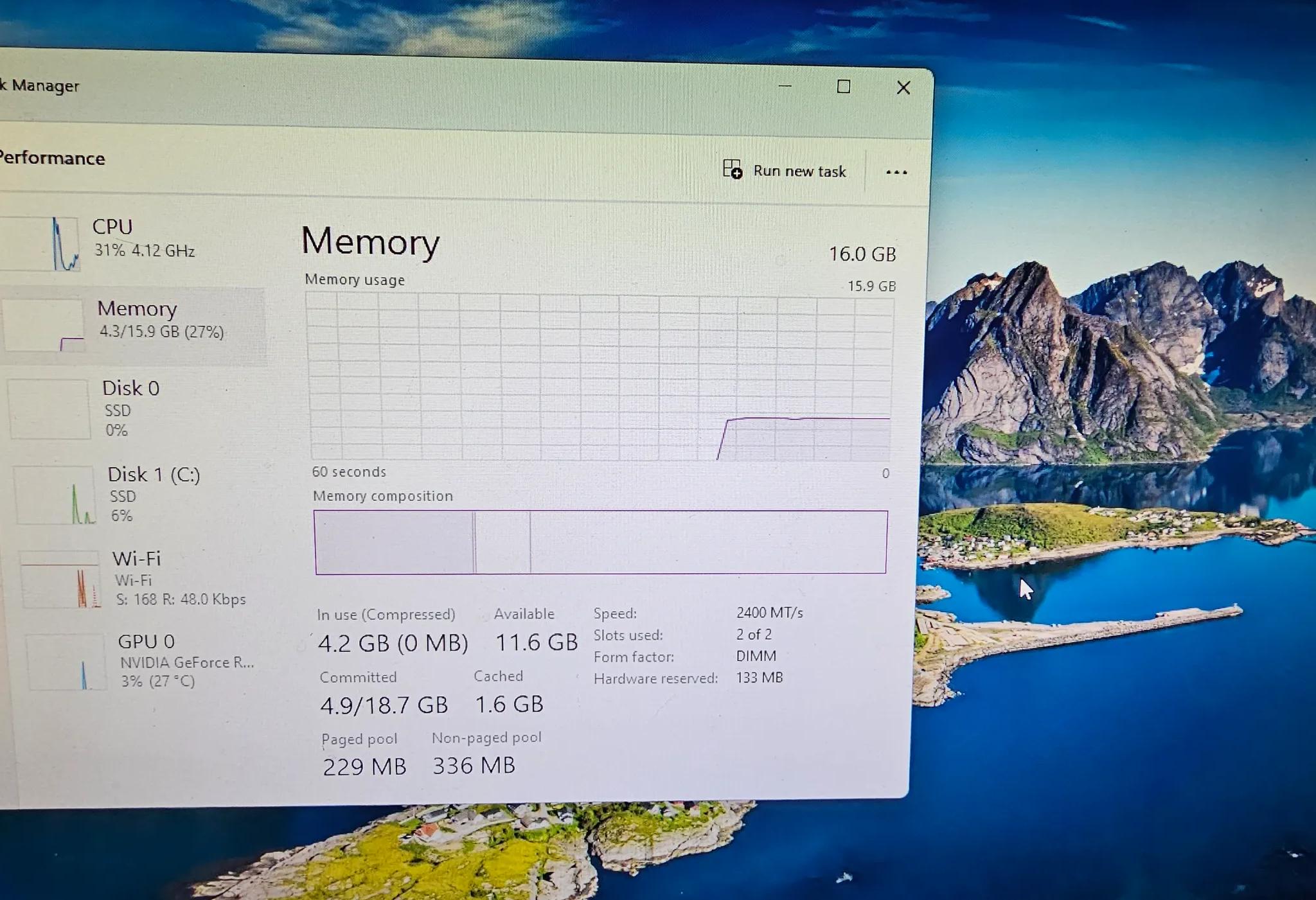Click the 'Available' label

524,614
